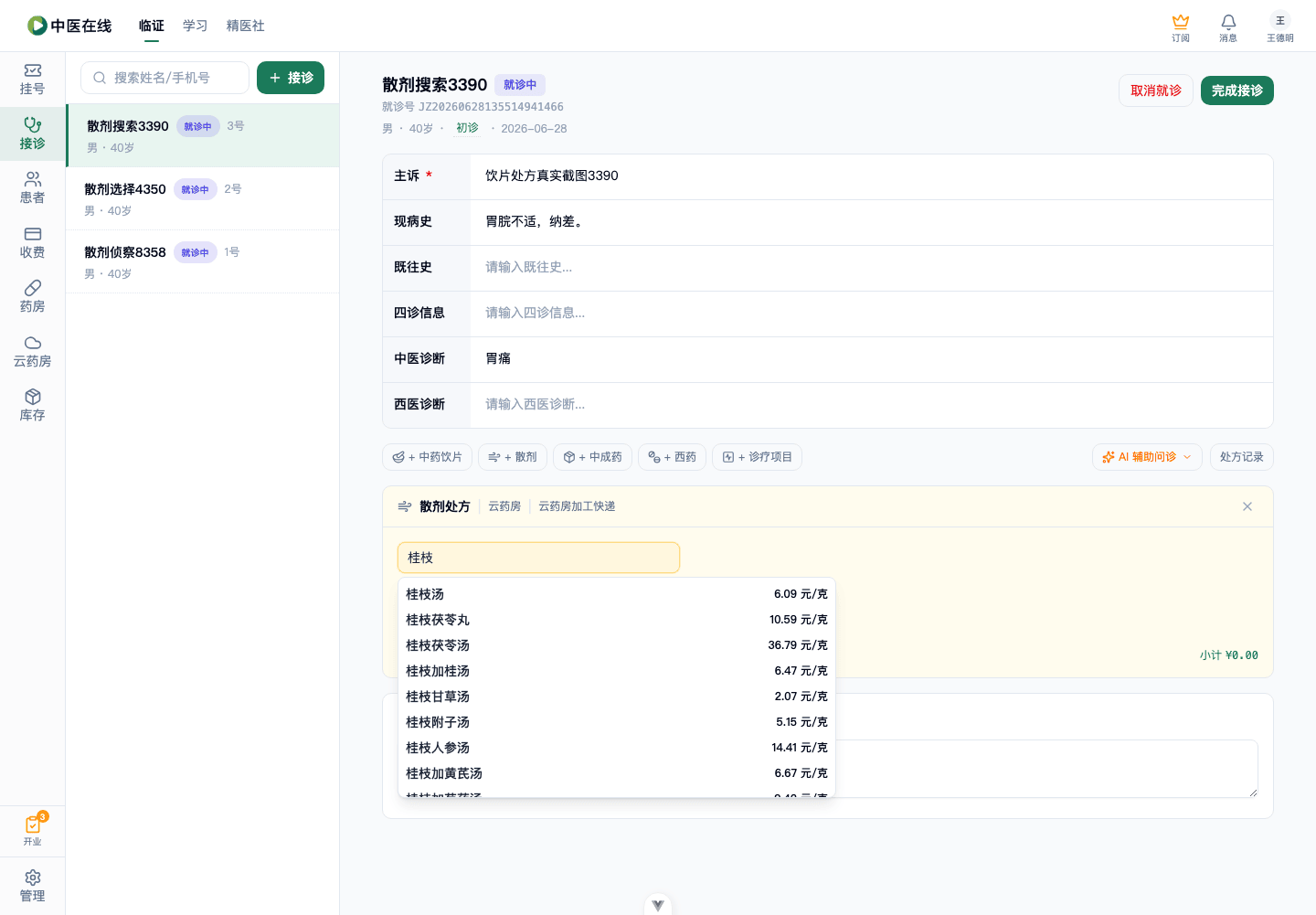The image size is (1316, 915).
Task: Choose 桂枝人参汤 from suggestions
Action: tap(617, 748)
